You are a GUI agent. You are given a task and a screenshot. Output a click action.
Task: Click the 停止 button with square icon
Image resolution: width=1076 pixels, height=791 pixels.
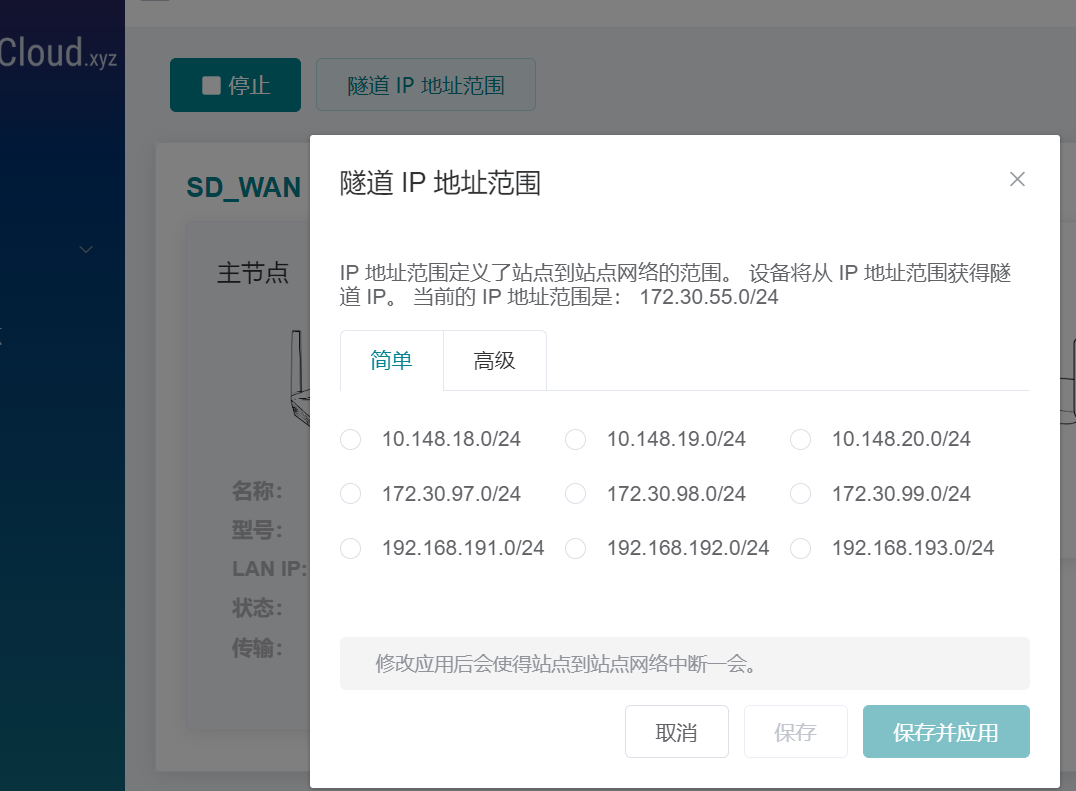(x=235, y=85)
